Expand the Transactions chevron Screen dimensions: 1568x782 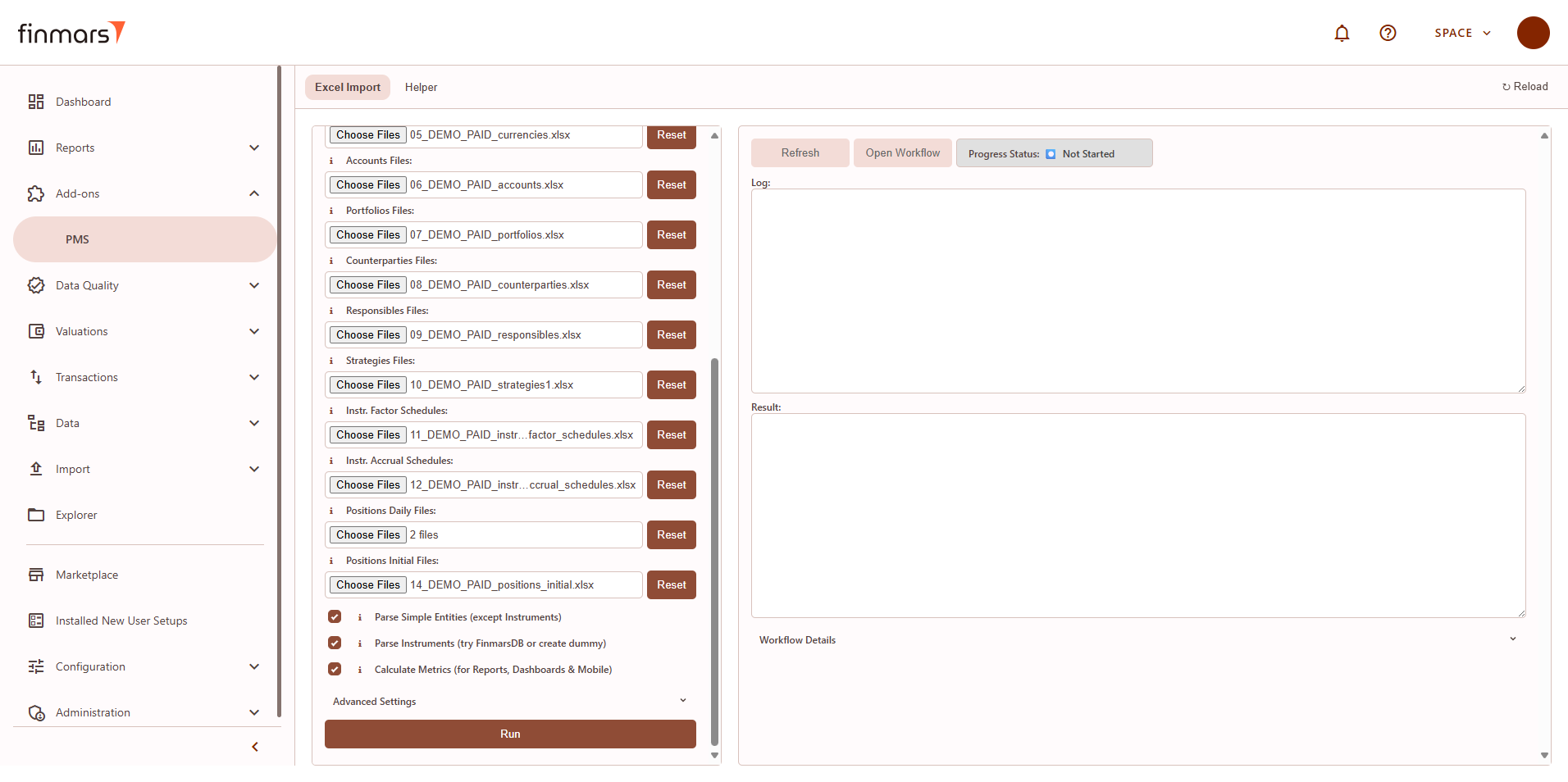[x=254, y=377]
